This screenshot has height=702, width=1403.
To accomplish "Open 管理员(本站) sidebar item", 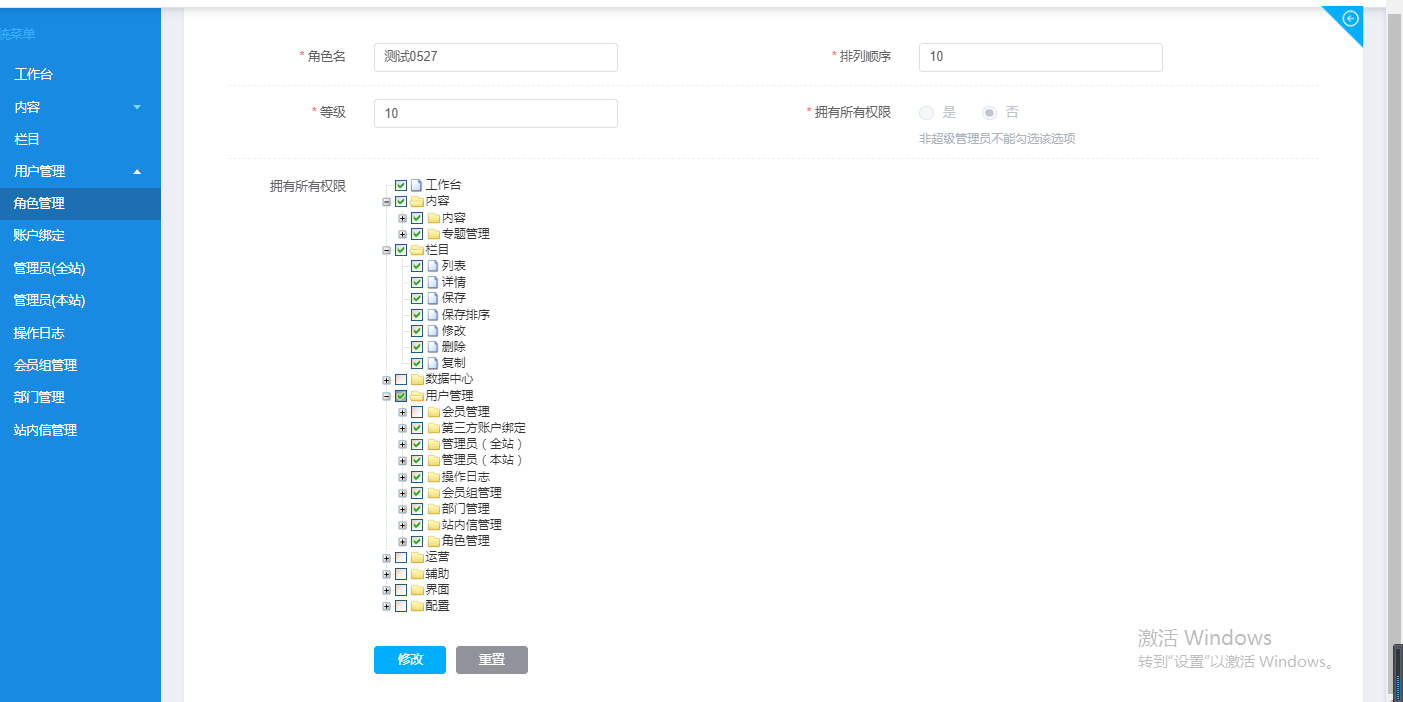I will pos(80,300).
